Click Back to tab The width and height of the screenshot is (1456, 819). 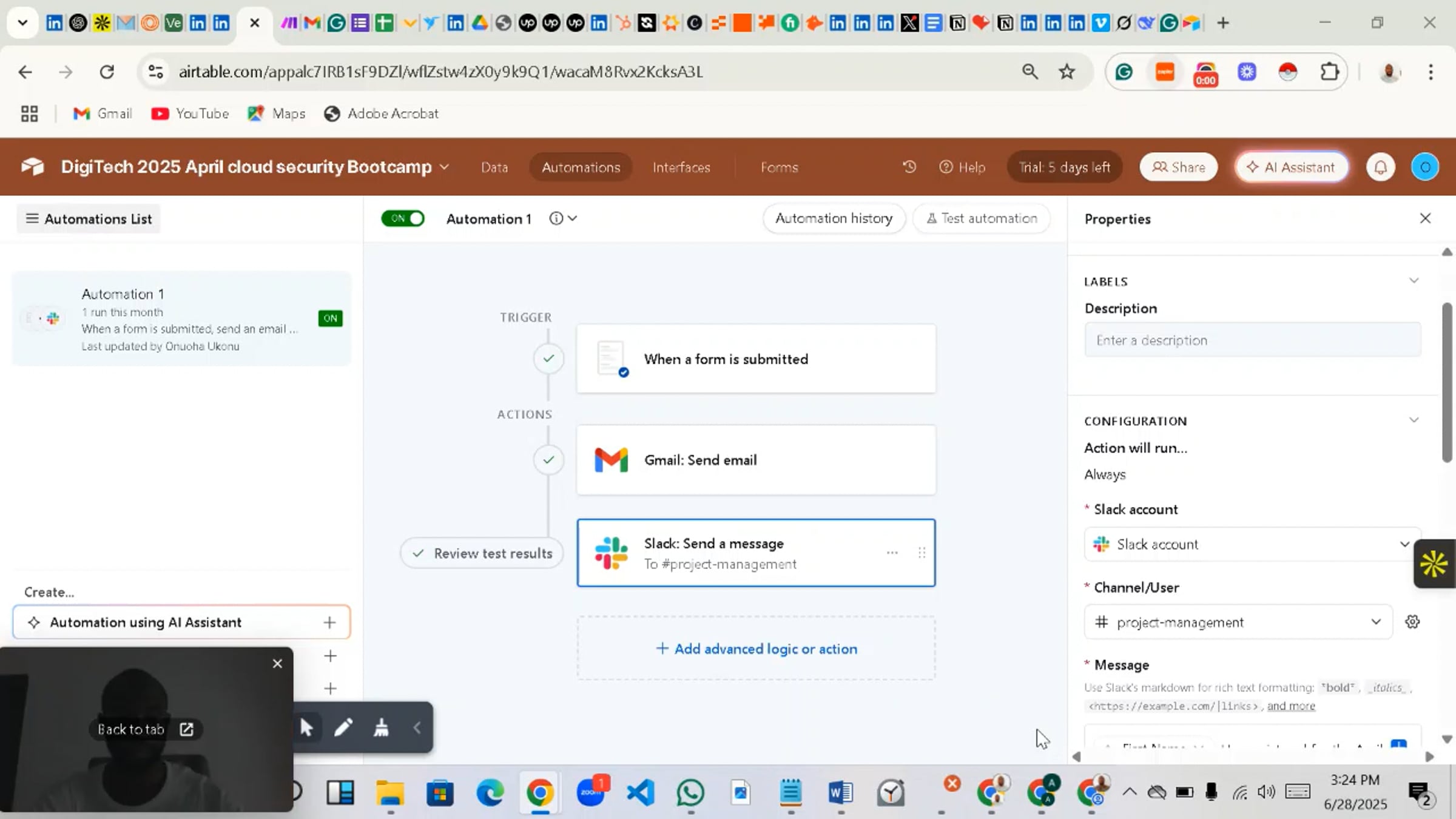tap(146, 729)
